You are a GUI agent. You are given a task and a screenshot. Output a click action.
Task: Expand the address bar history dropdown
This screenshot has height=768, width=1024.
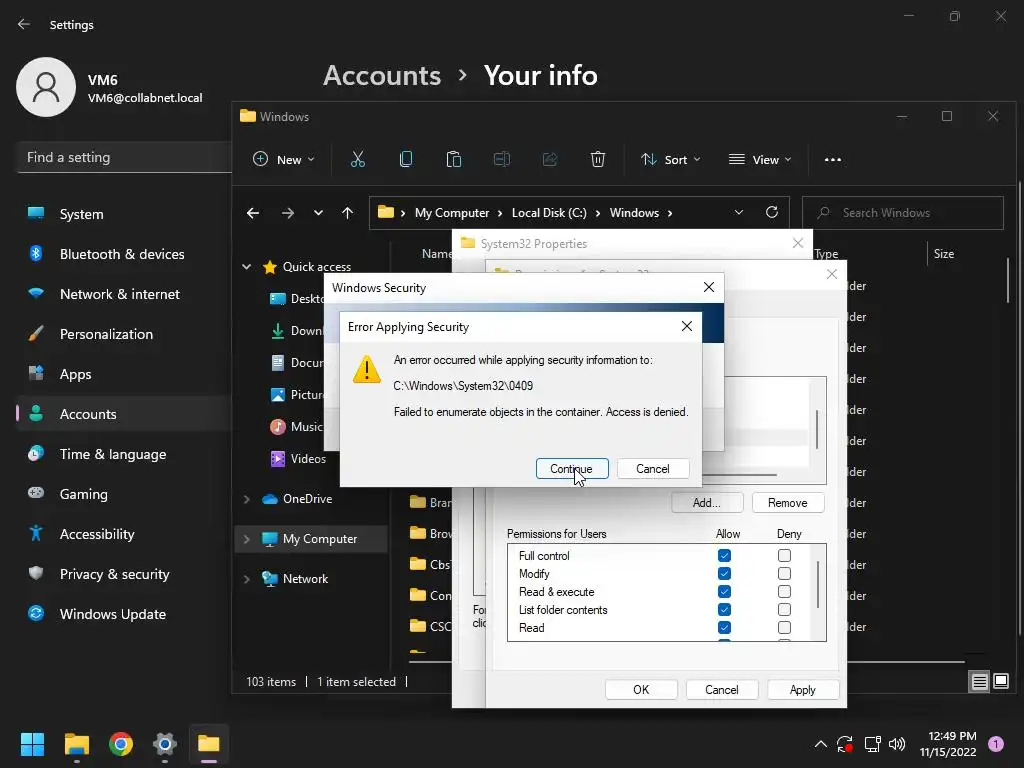pos(739,213)
